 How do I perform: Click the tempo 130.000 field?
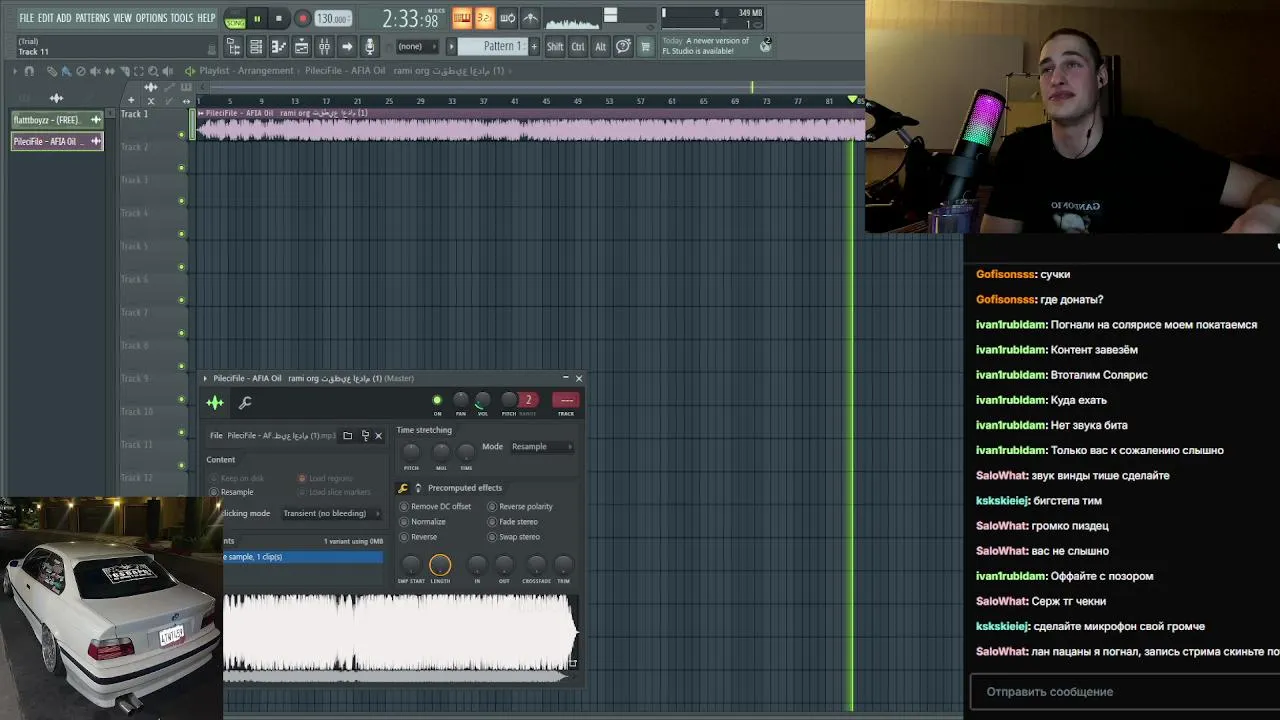332,18
